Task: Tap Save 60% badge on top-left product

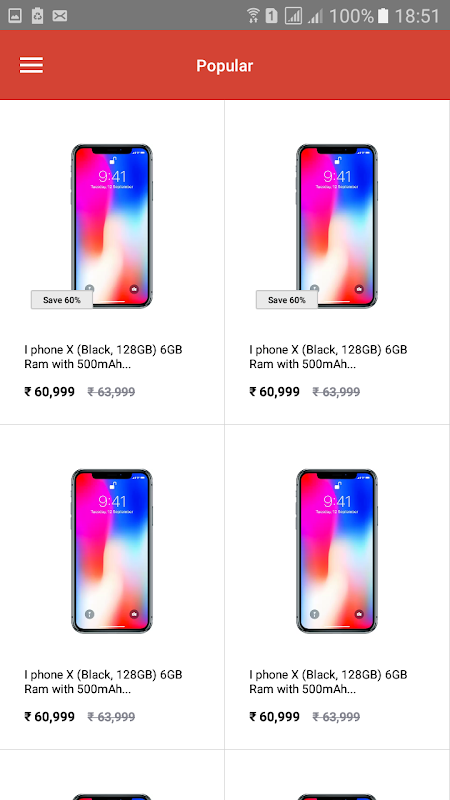Action: (x=62, y=300)
